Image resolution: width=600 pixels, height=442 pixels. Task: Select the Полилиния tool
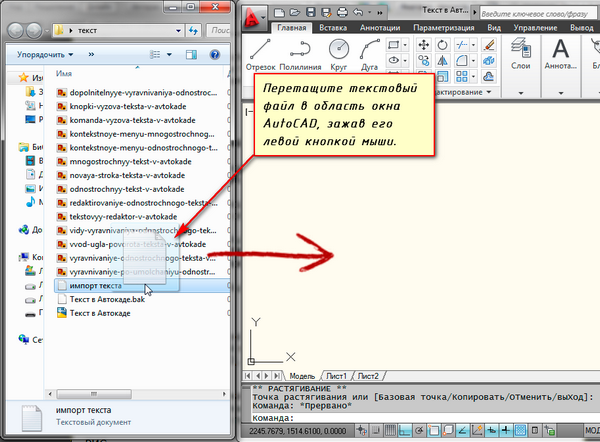(x=300, y=55)
